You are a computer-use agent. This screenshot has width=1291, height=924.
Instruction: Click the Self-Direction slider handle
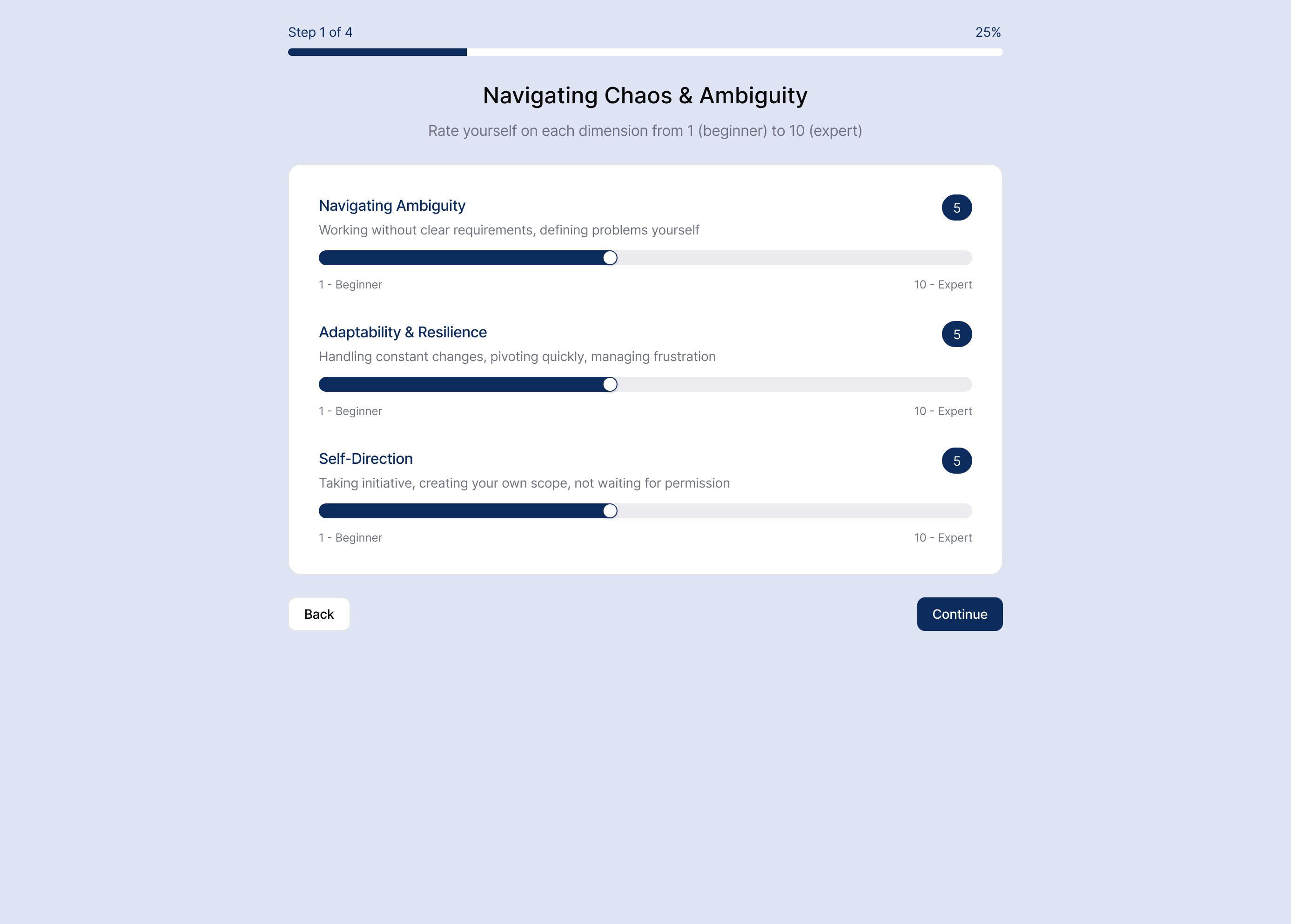tap(610, 511)
